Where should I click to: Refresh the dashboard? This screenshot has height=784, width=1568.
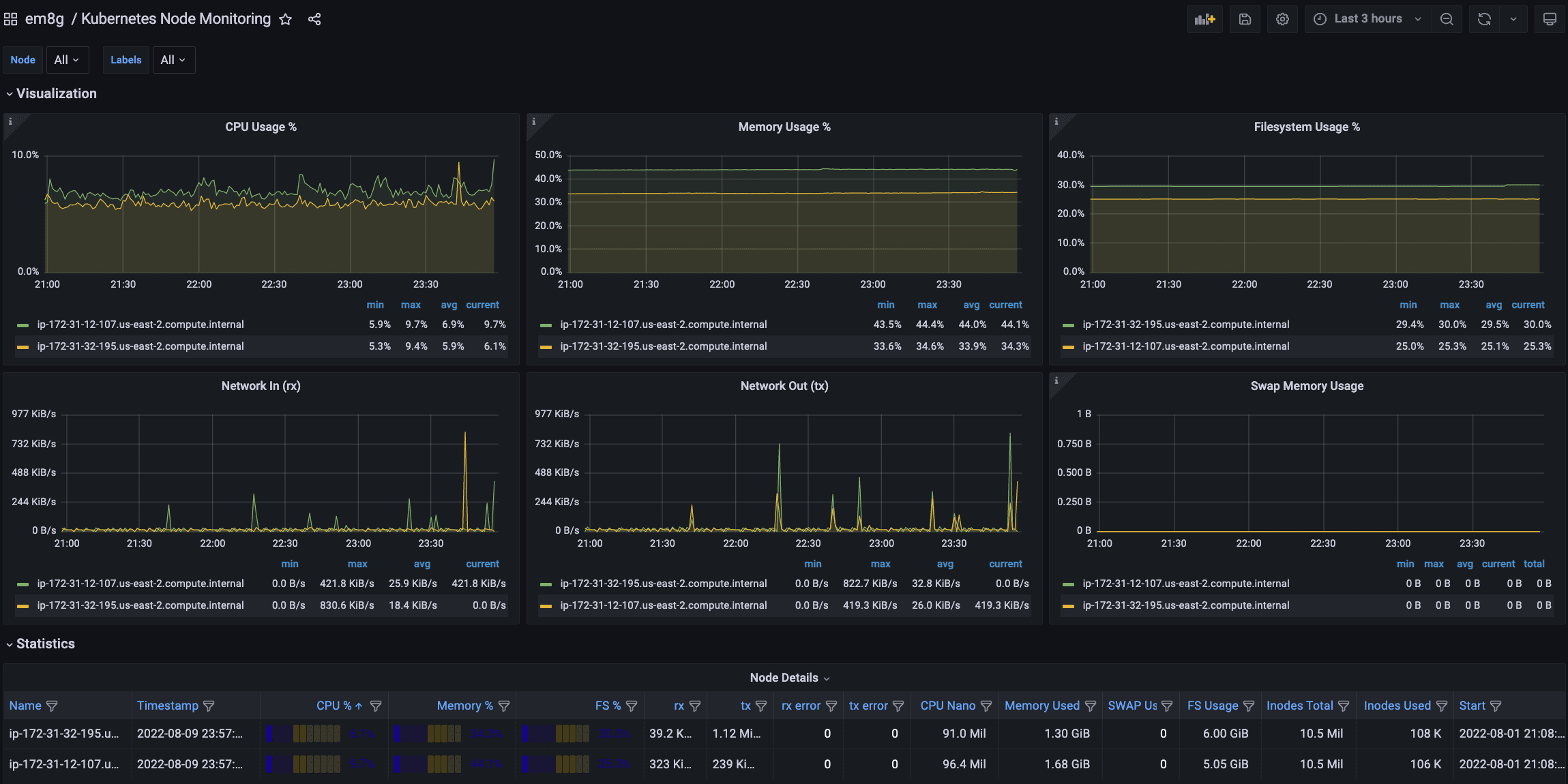[1484, 19]
